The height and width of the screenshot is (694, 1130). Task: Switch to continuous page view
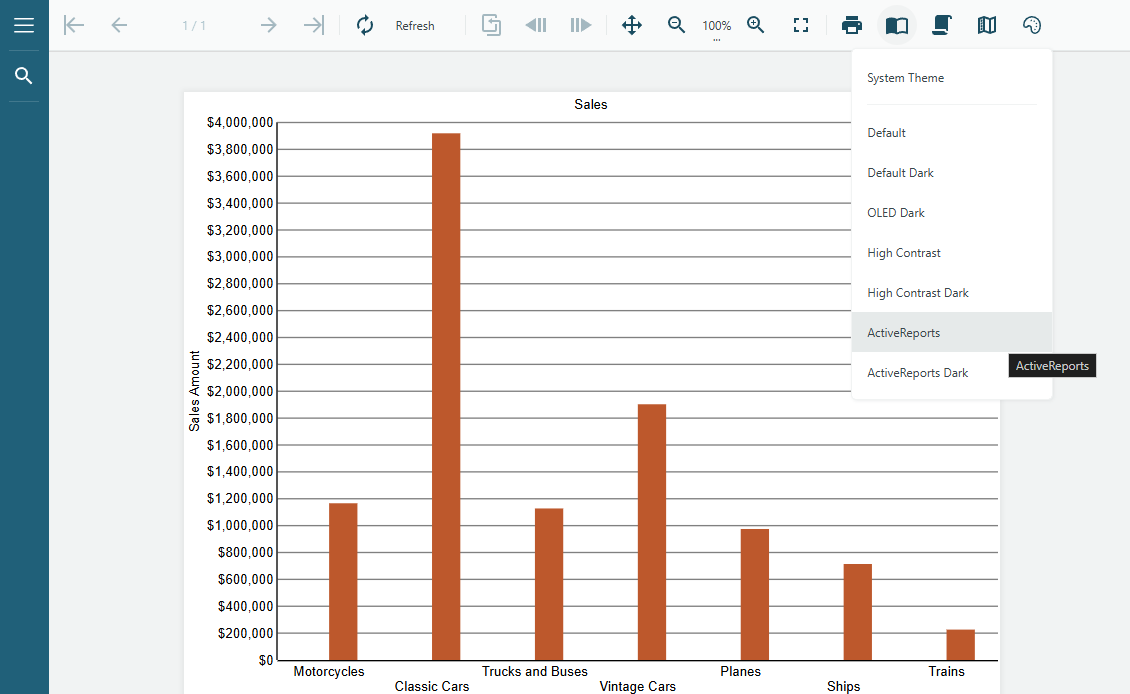pyautogui.click(x=941, y=25)
